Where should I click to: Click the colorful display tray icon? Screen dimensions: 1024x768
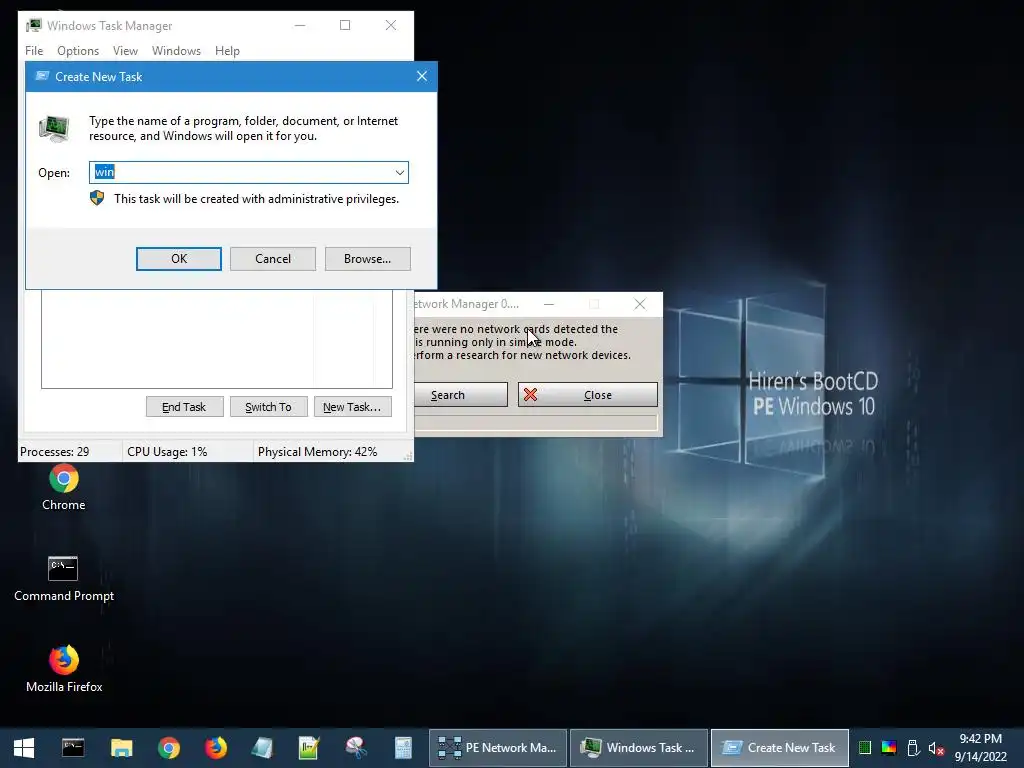[x=889, y=748]
